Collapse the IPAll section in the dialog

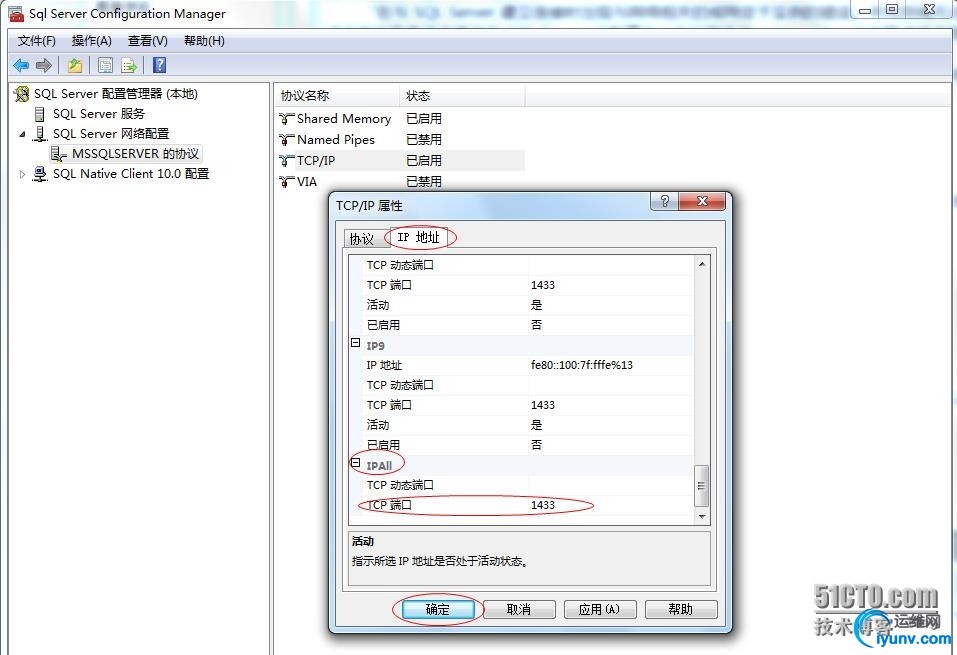tap(356, 463)
